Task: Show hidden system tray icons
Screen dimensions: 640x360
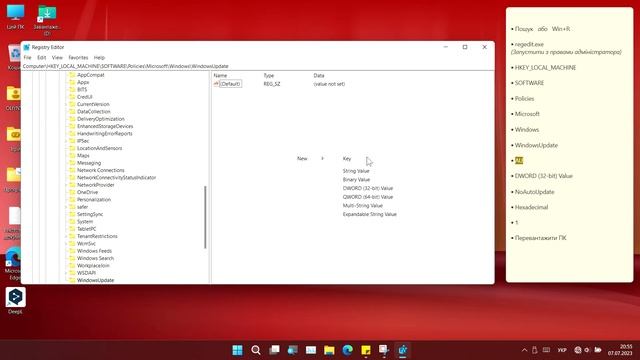Action: [524, 350]
